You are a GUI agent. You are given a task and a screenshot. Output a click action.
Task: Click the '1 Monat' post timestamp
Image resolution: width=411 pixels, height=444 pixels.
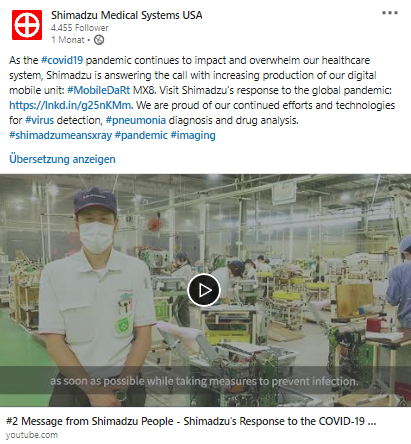click(x=68, y=40)
